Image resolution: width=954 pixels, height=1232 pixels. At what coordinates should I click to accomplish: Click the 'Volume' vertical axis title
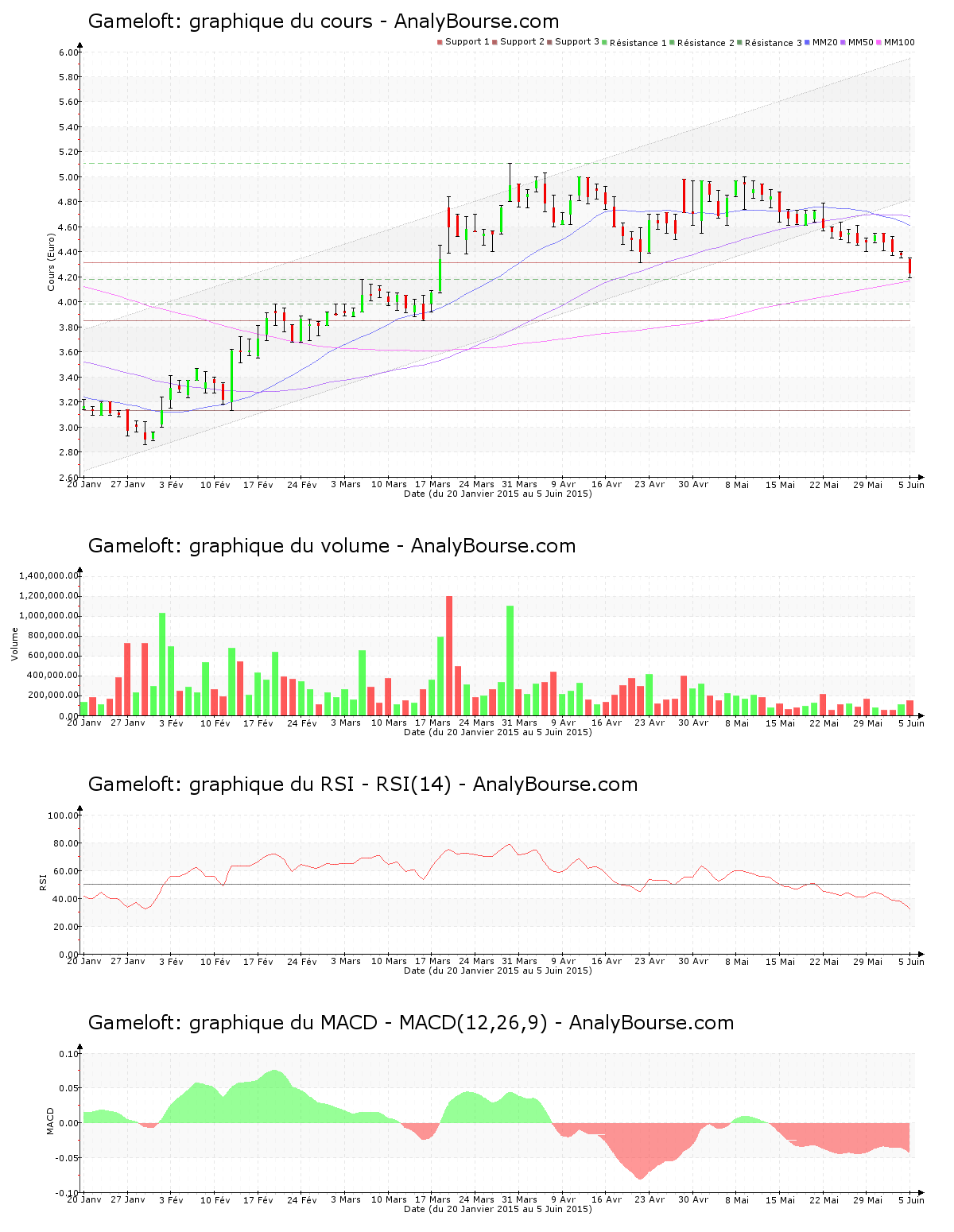pos(14,644)
